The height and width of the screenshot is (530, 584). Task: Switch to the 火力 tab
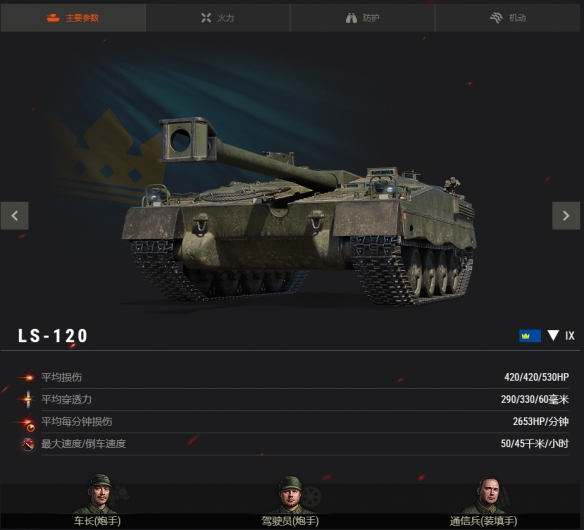[218, 18]
